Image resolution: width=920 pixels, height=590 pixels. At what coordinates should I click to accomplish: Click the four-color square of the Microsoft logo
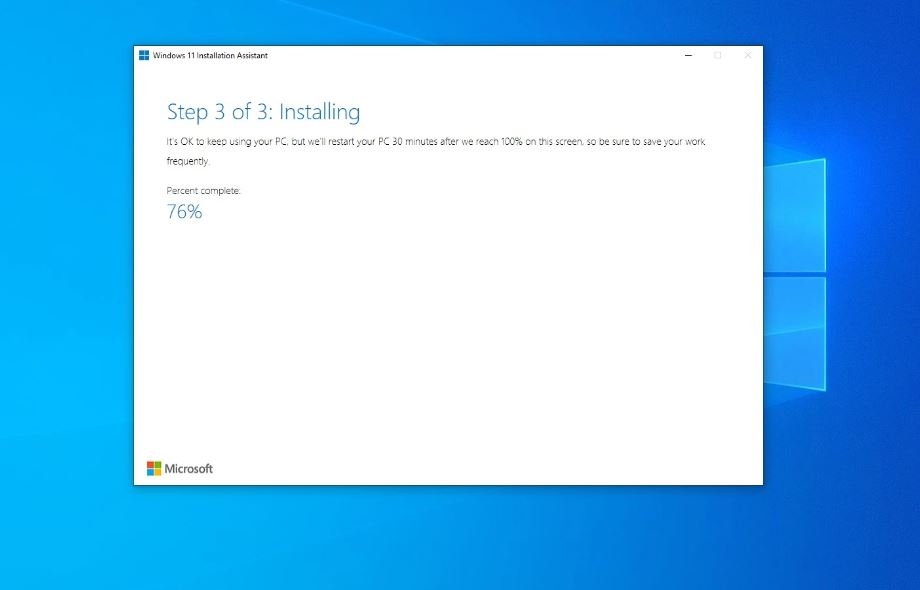pos(154,467)
